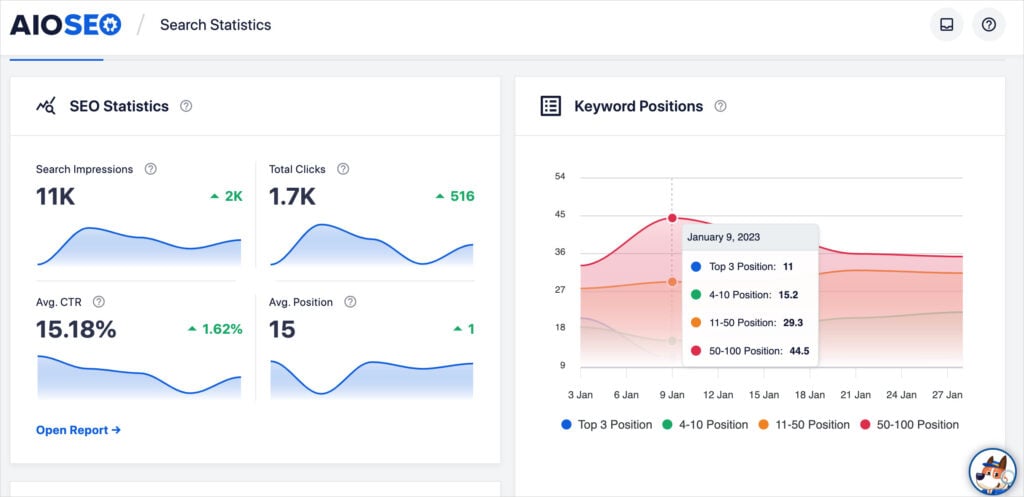
Task: Open the notifications inbox icon
Action: 946,25
